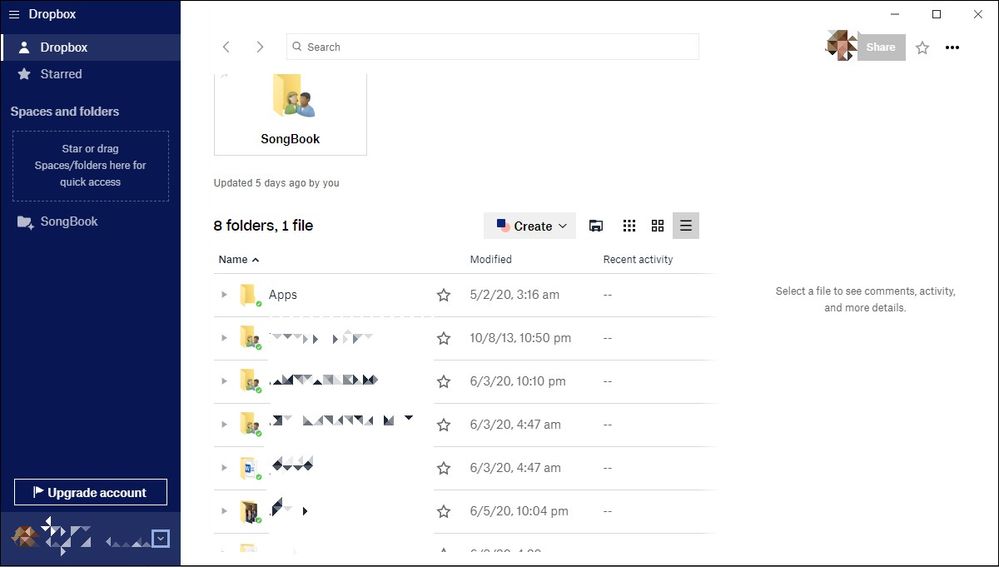999x567 pixels.
Task: Open the Apps folder
Action: pyautogui.click(x=283, y=294)
